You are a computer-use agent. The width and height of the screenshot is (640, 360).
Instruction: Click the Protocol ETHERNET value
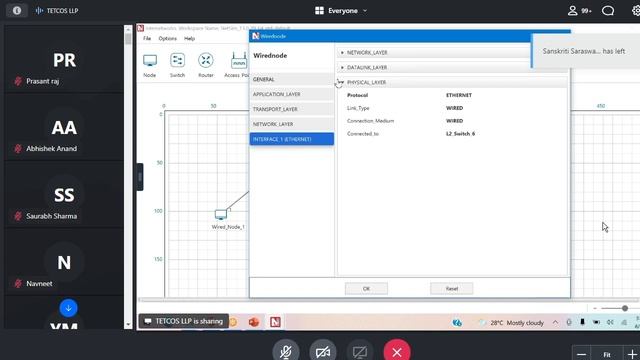[x=459, y=95]
